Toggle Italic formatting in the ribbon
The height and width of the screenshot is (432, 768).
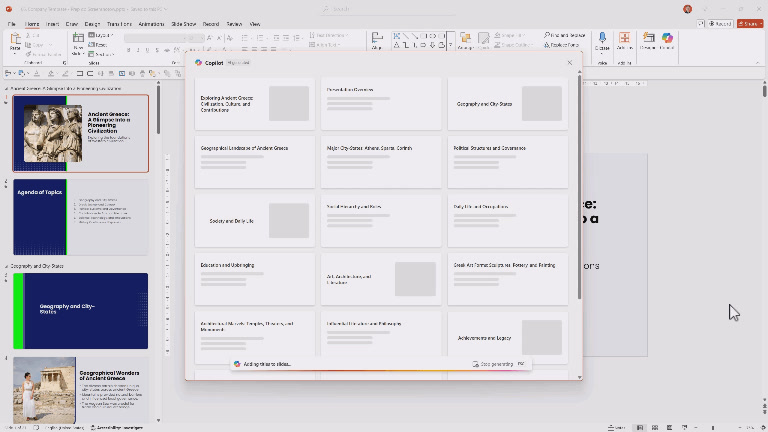pos(138,50)
